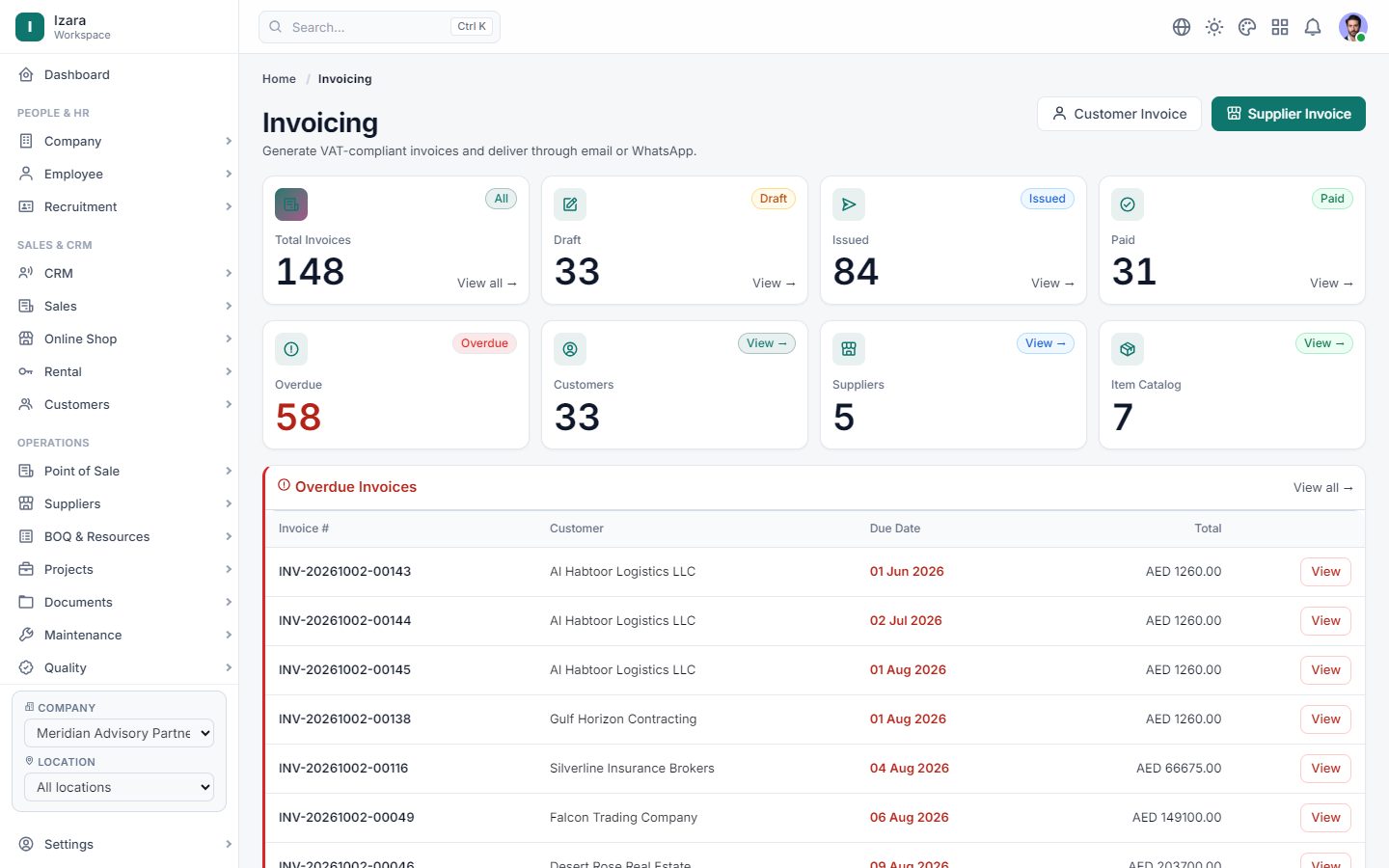Toggle light theme sun icon
This screenshot has width=1389, height=868.
click(x=1214, y=27)
